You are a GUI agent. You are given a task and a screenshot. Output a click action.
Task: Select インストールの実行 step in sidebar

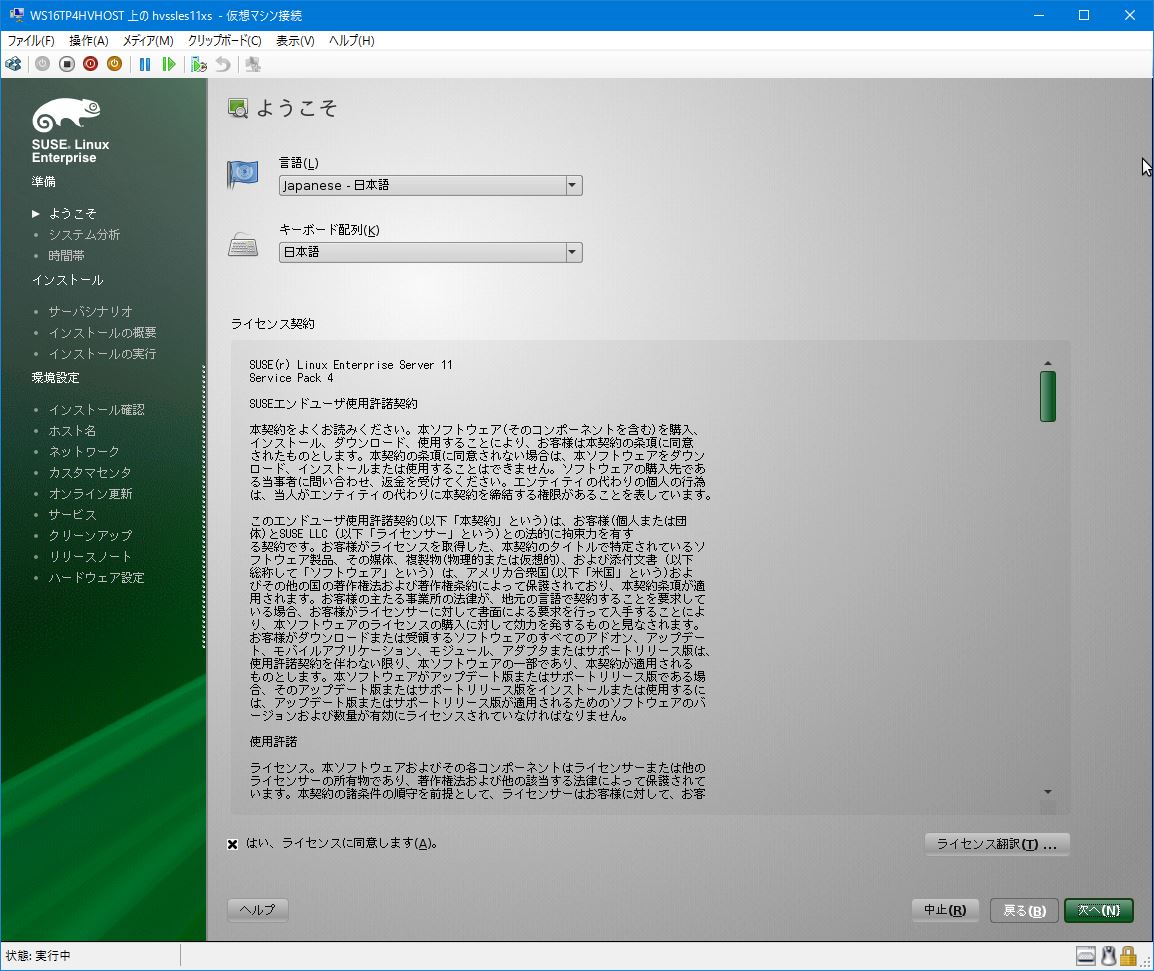(102, 354)
